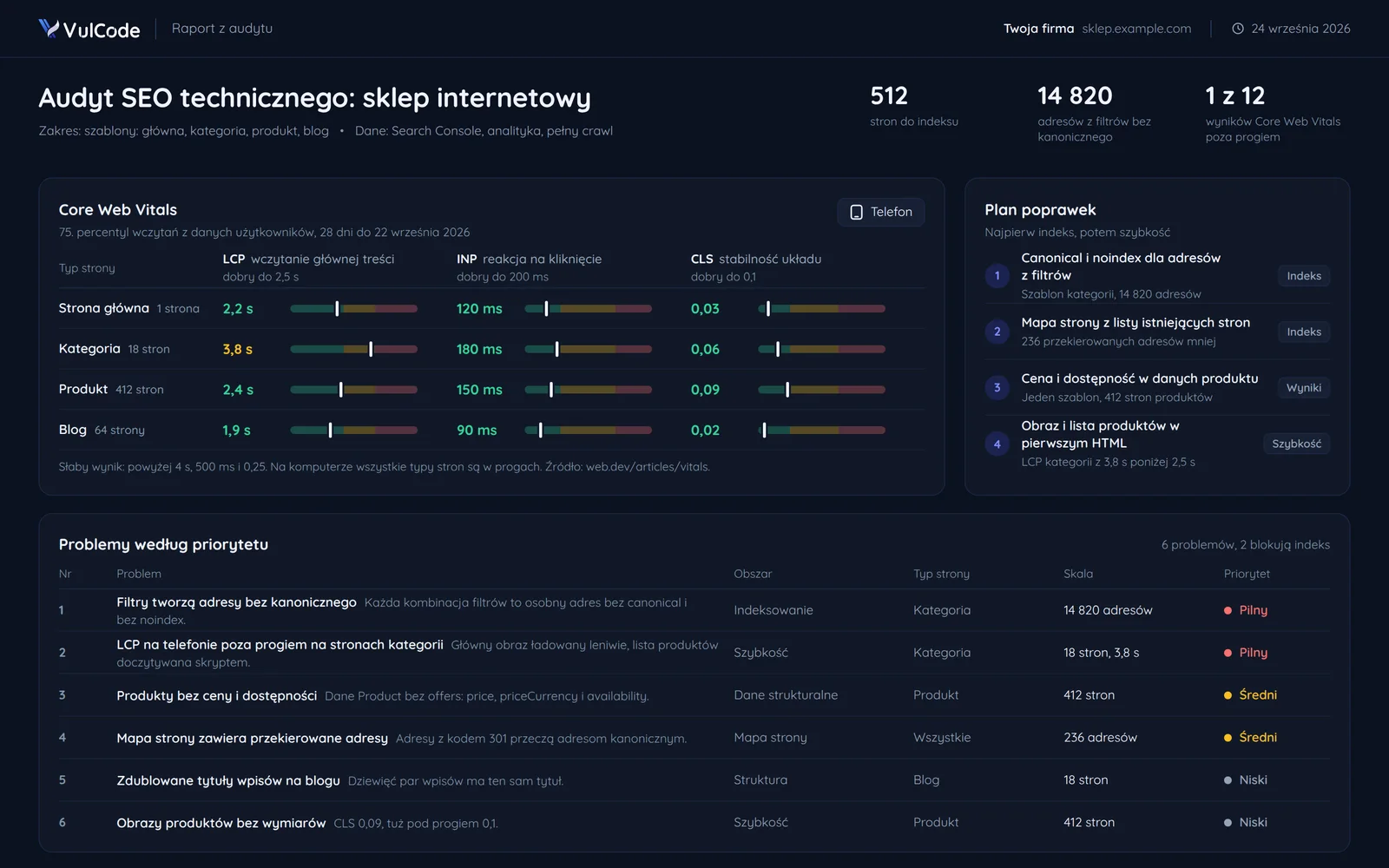Click the Indeks tag beside Mapa strony plan item
This screenshot has height=868, width=1389.
pyautogui.click(x=1304, y=332)
